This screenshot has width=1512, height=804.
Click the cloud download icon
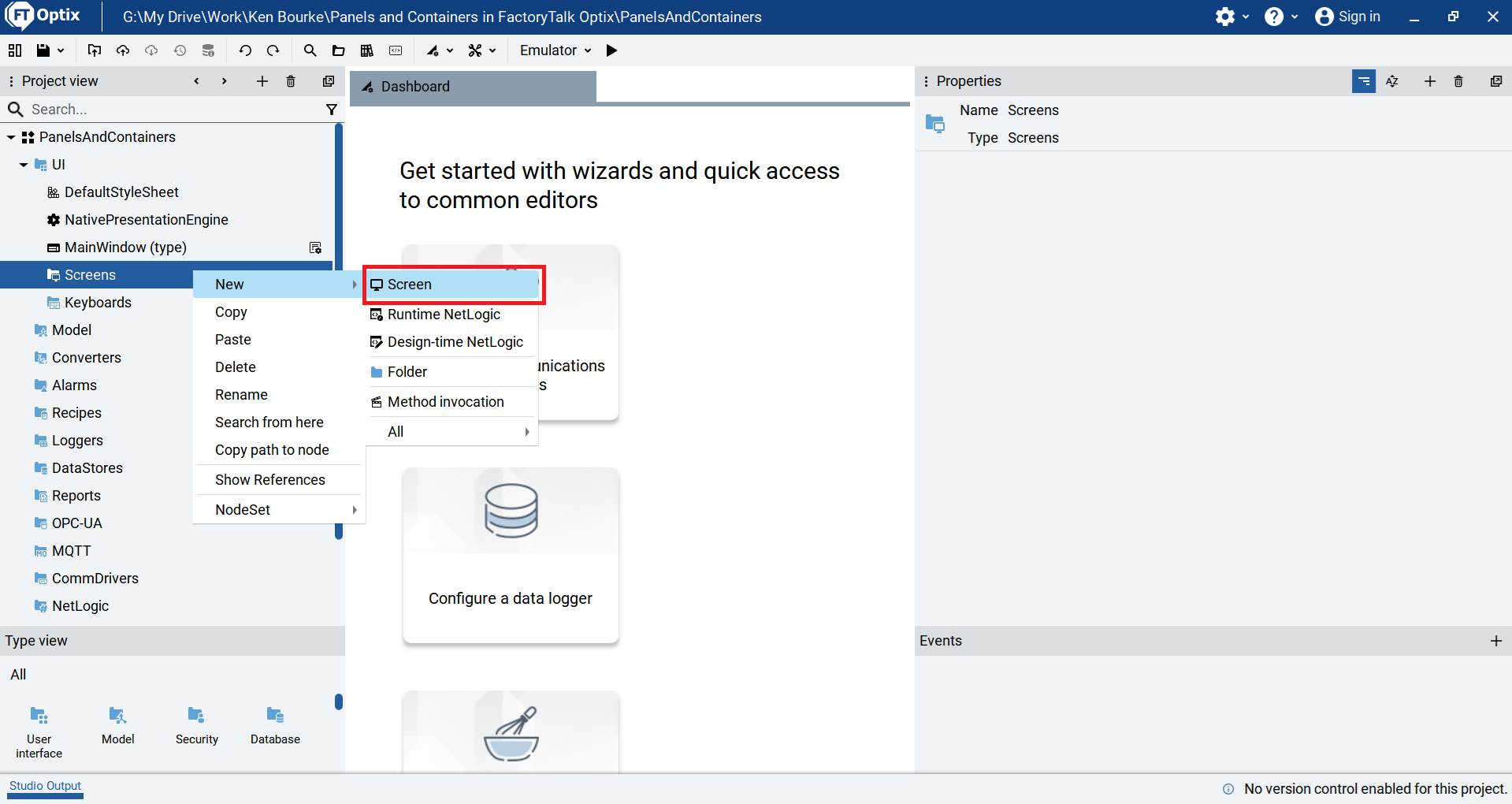[x=151, y=50]
